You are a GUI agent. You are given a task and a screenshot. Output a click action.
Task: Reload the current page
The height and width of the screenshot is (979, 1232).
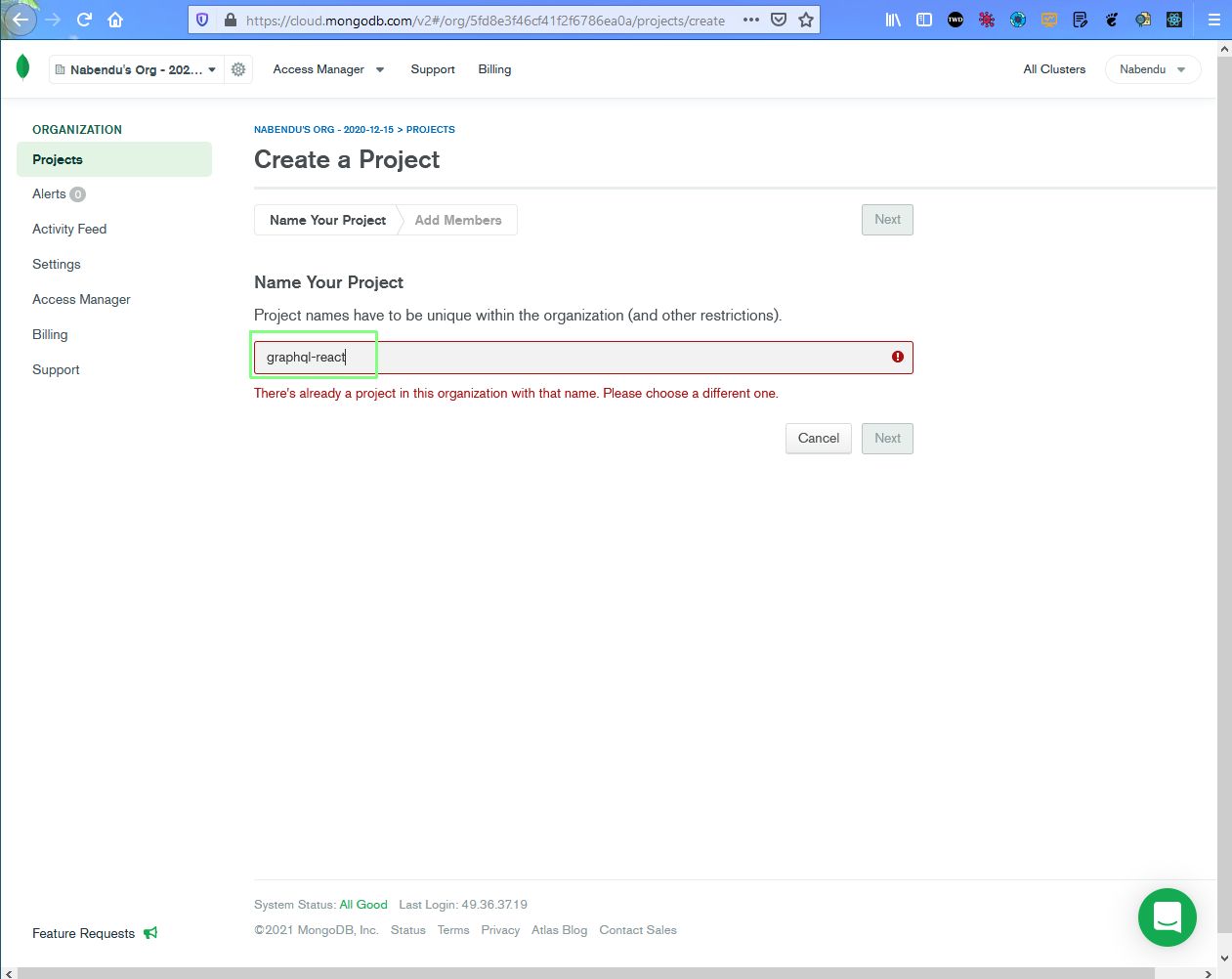coord(84,20)
